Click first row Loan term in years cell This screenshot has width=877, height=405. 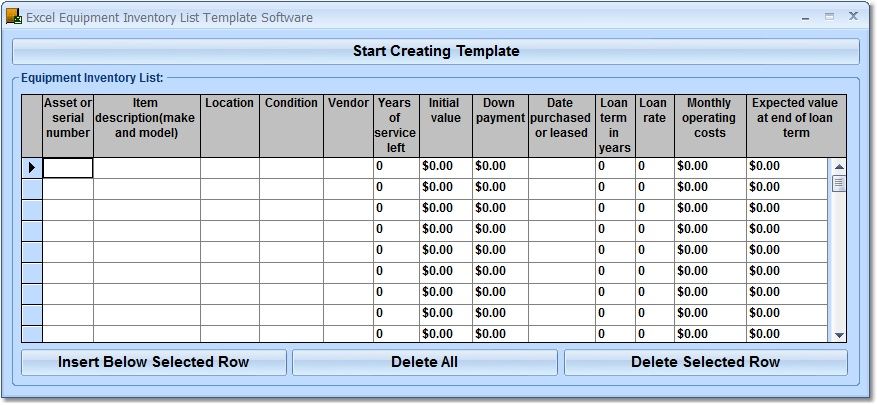[615, 168]
